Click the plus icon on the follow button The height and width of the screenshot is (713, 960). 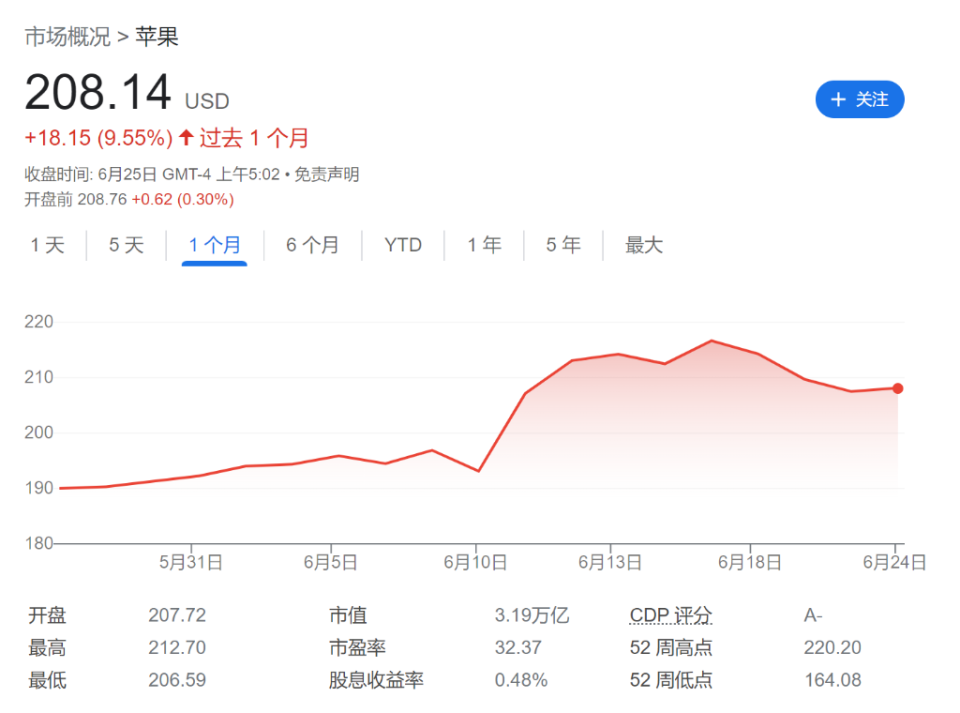click(838, 100)
